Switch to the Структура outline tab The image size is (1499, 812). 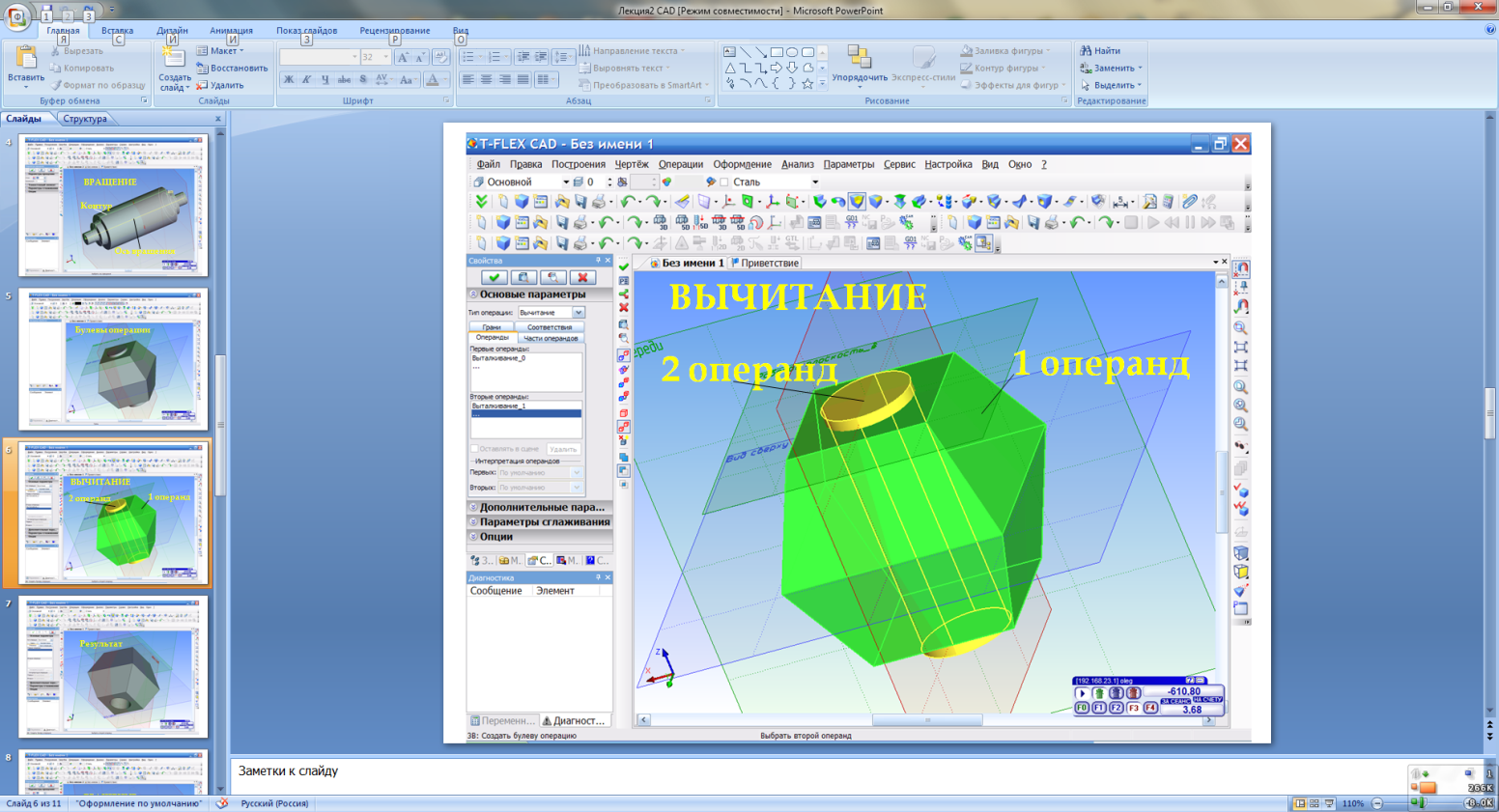point(85,119)
